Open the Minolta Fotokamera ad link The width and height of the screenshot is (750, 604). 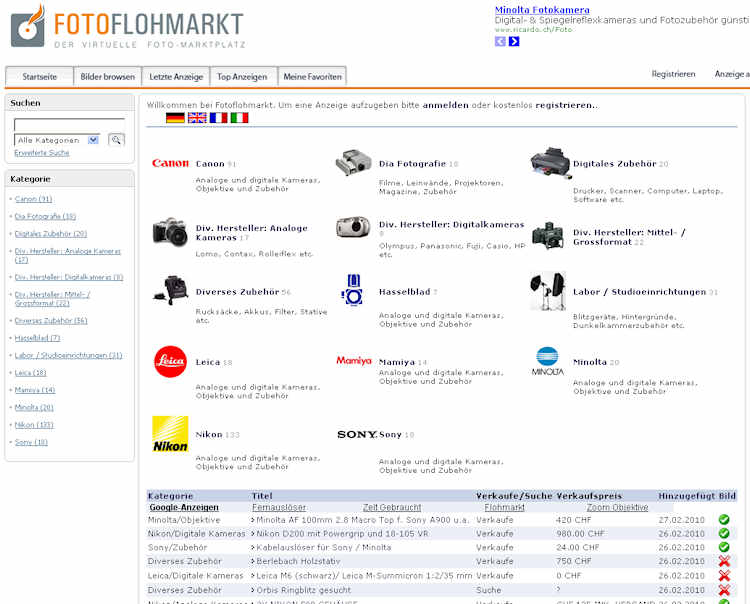(x=542, y=10)
